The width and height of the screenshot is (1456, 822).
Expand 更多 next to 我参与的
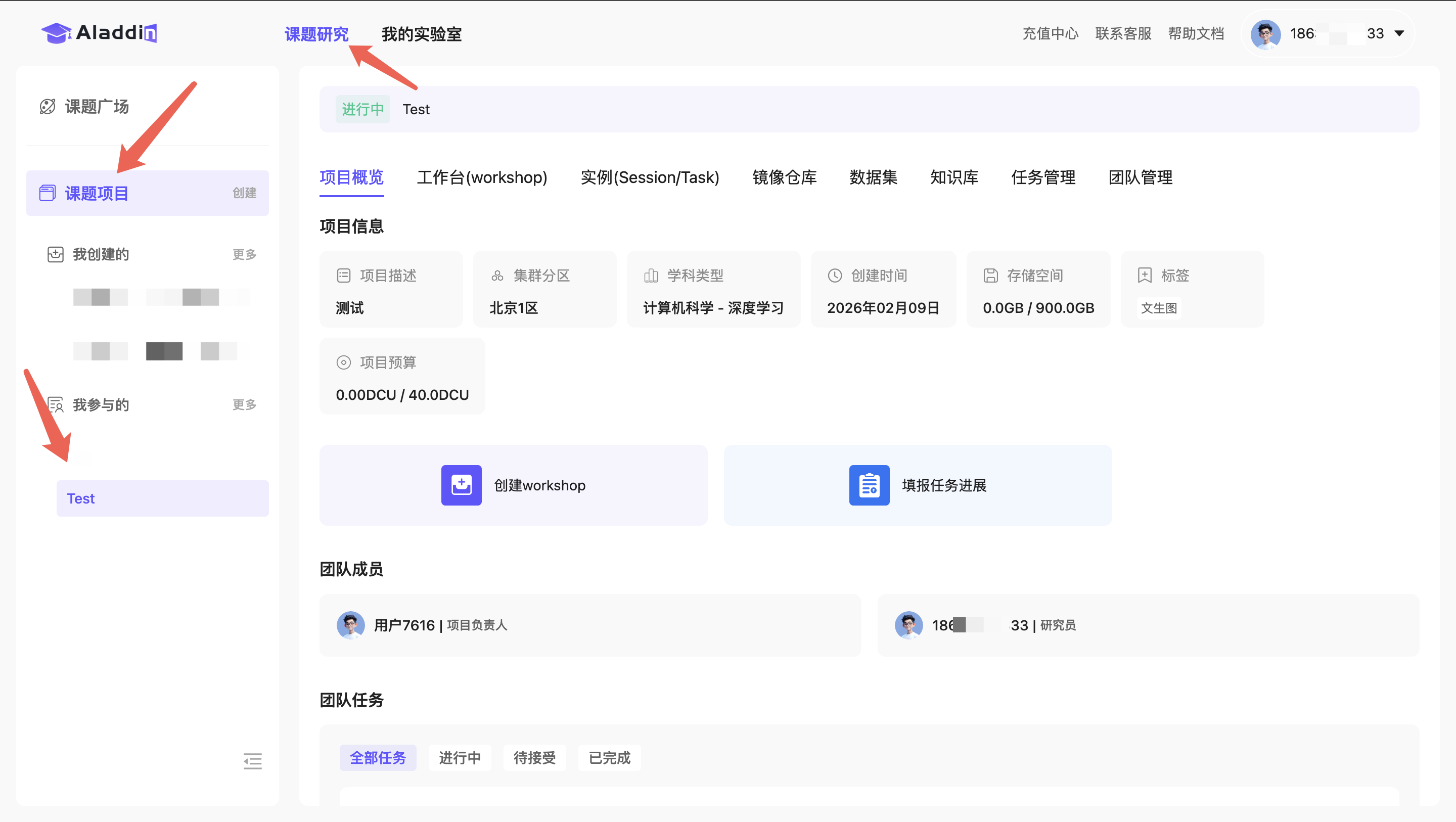tap(244, 405)
